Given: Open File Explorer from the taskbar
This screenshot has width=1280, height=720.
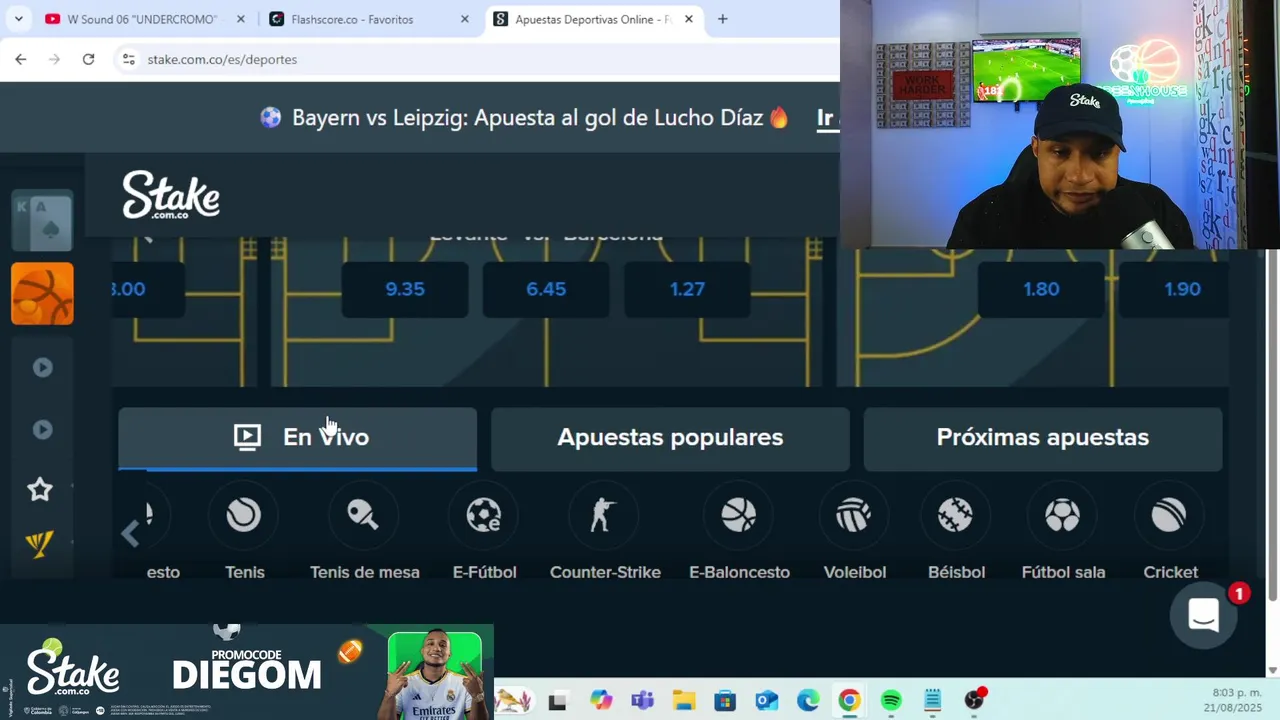Looking at the screenshot, I should 683,700.
